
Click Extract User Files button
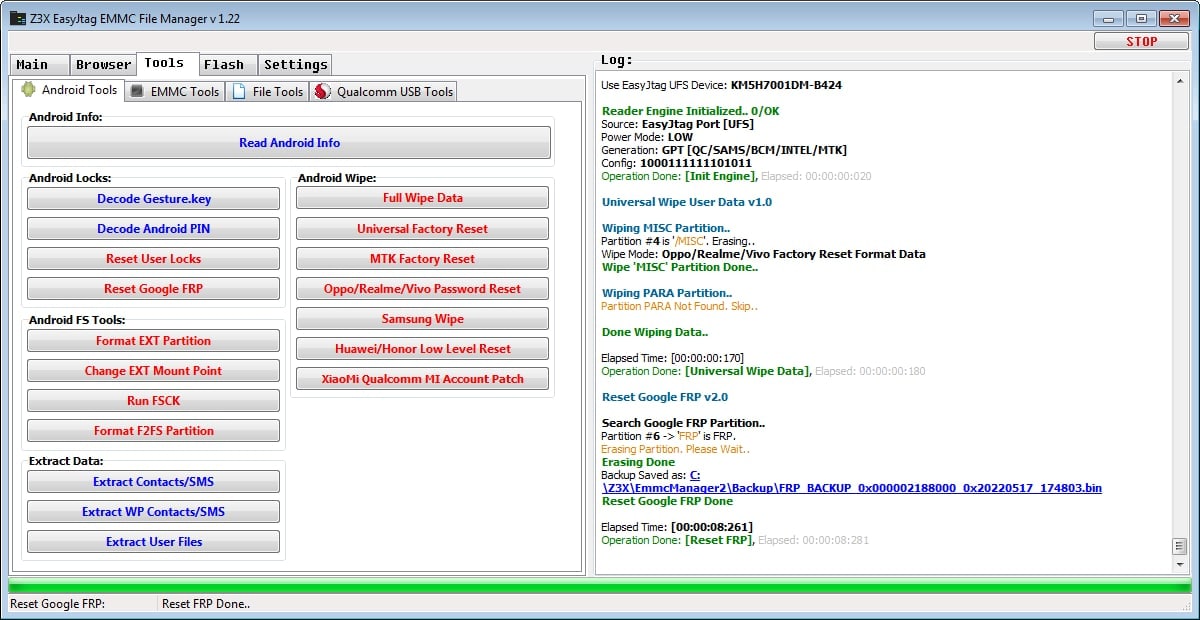click(x=153, y=542)
